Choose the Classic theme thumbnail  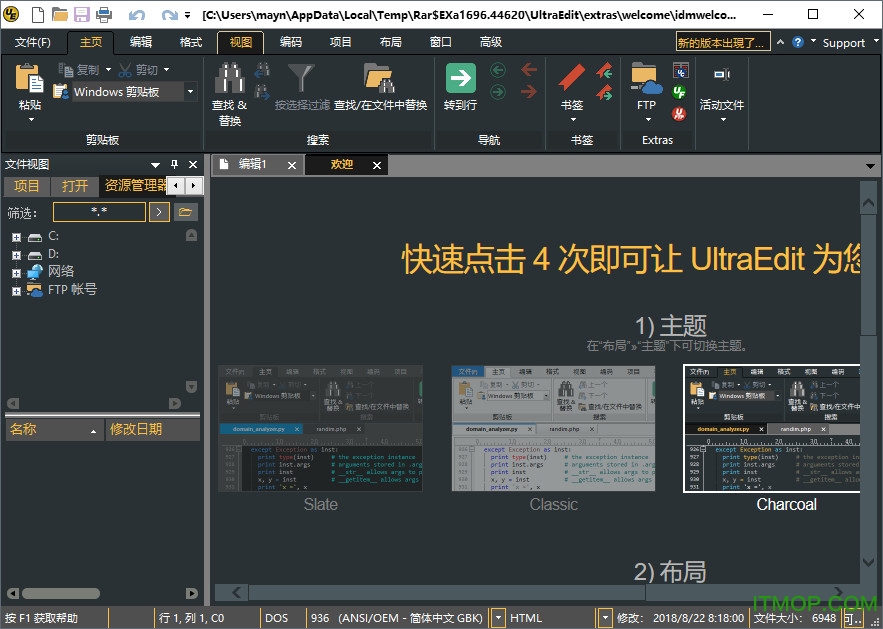(x=553, y=429)
